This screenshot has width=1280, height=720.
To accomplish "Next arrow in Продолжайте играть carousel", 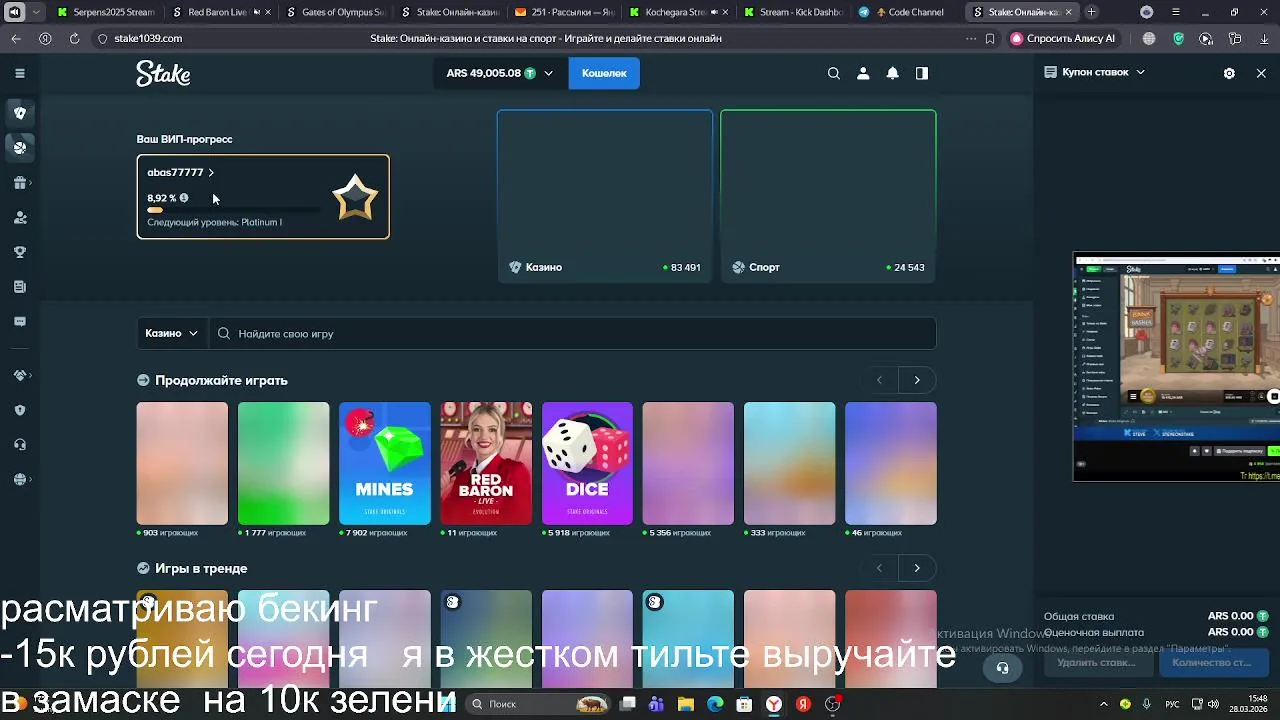I will coord(917,380).
